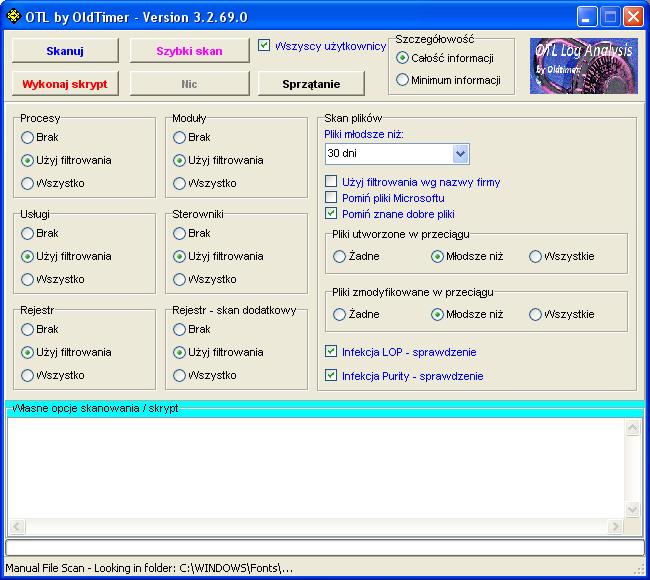
Task: Choose Brak under Procesy
Action: (x=27, y=137)
